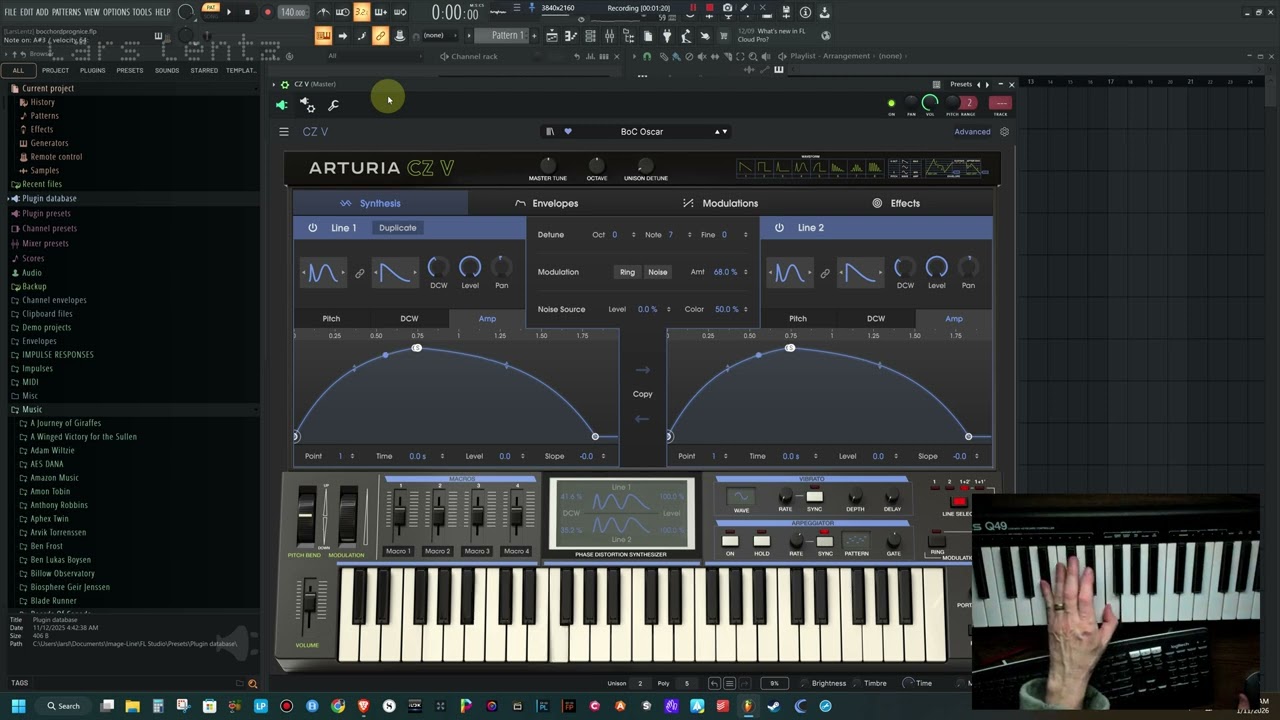
Task: Open the CZ V settings gear icon
Action: [x=1004, y=132]
